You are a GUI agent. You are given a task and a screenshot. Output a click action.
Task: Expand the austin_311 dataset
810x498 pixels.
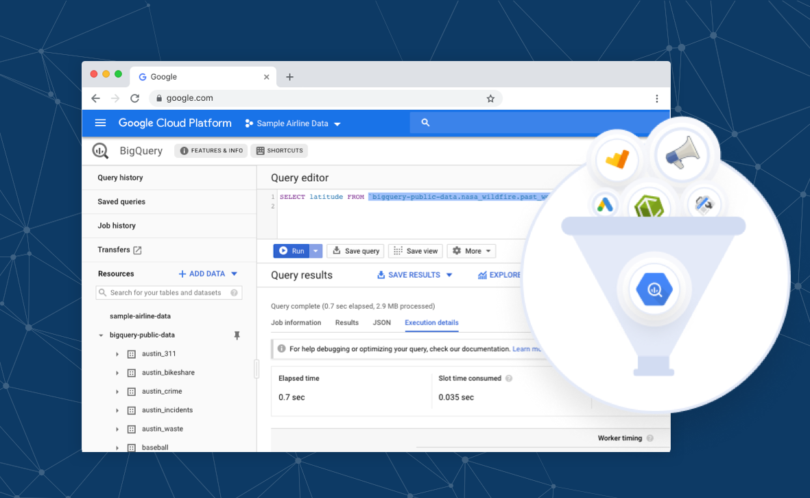pos(117,354)
